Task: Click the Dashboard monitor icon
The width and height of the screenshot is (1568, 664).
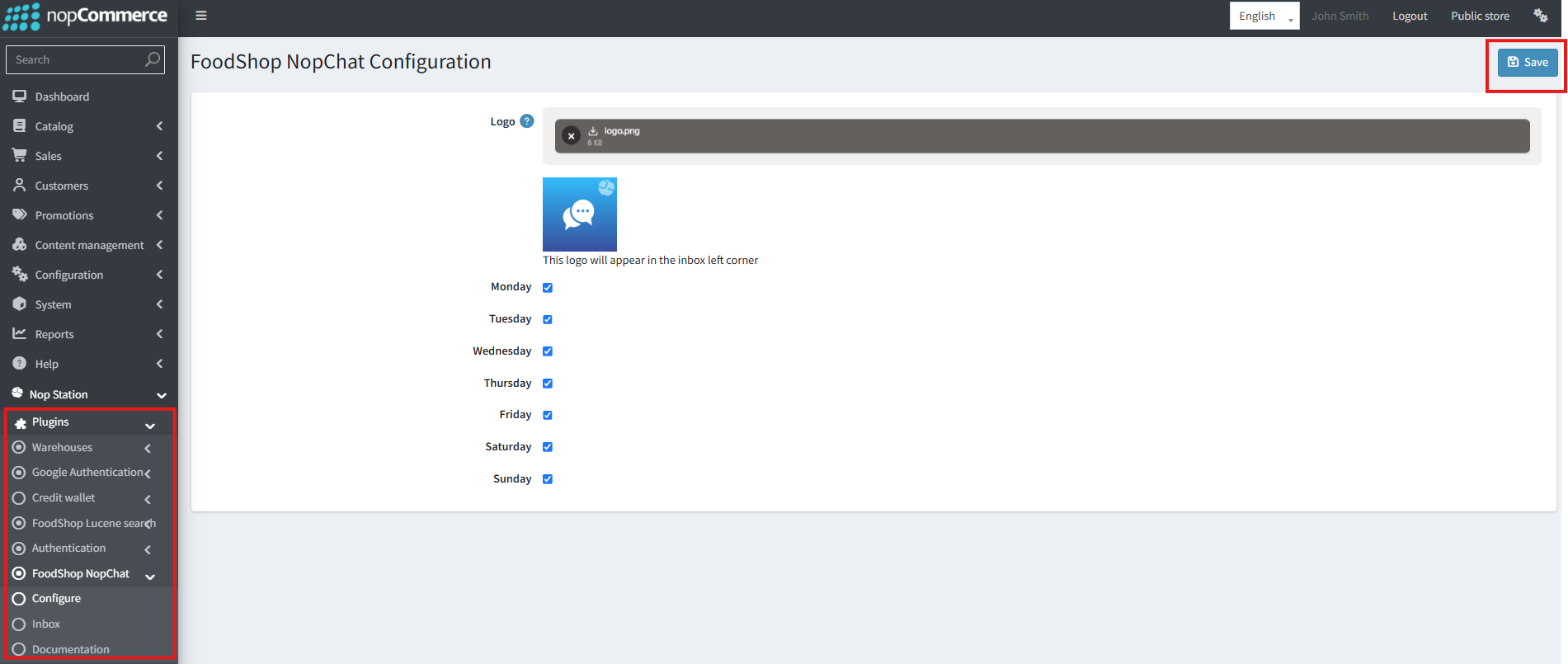Action: tap(20, 97)
